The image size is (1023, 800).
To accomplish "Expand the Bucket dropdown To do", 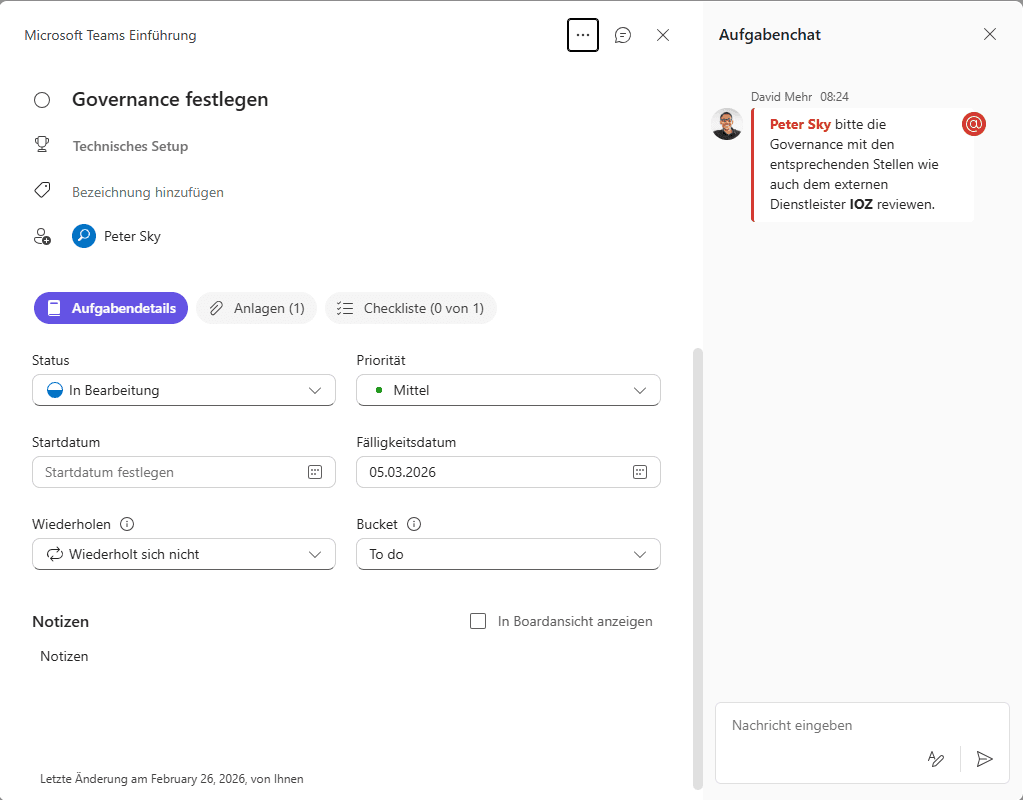I will point(508,554).
